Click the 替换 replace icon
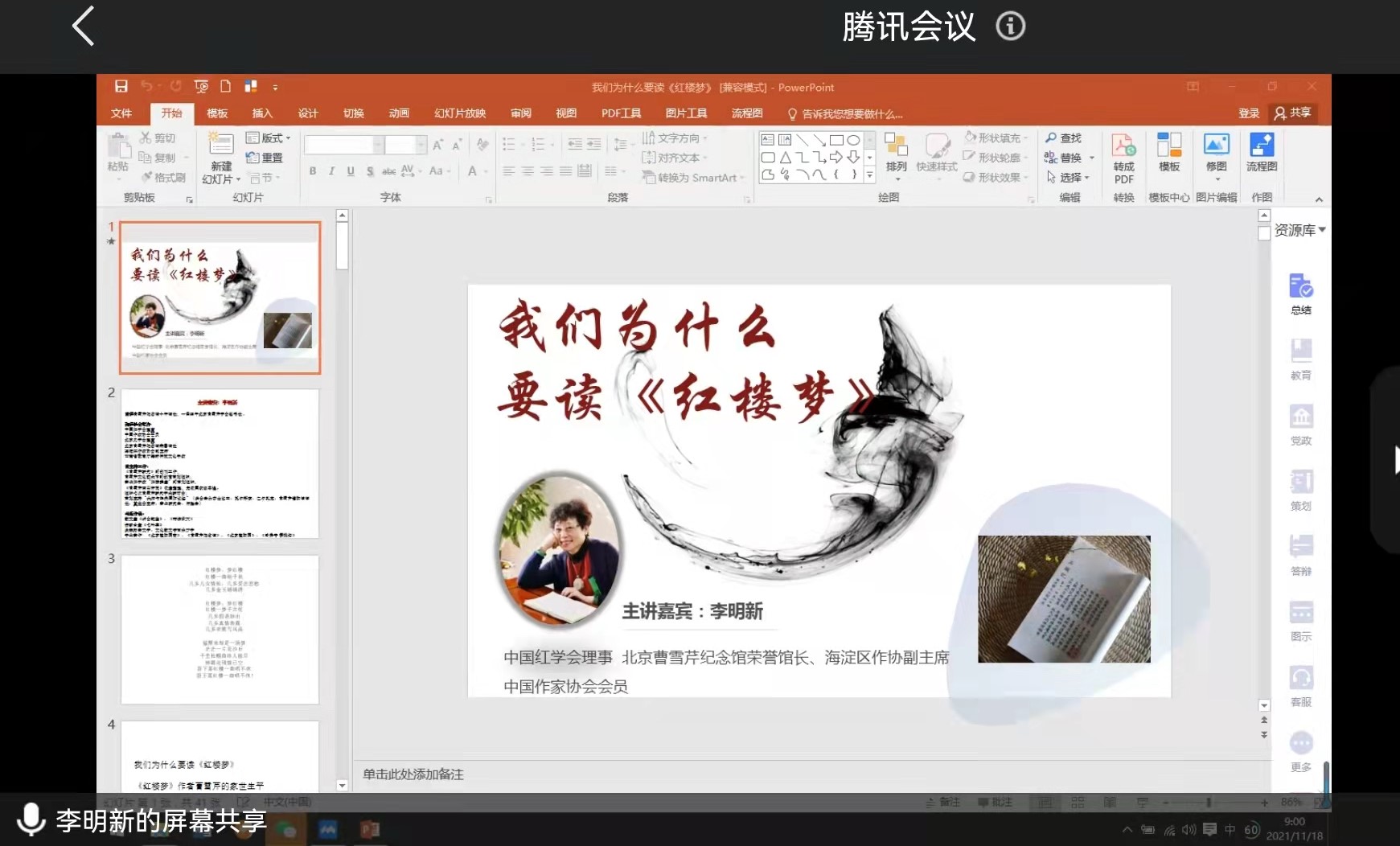This screenshot has width=1400, height=846. (1067, 158)
